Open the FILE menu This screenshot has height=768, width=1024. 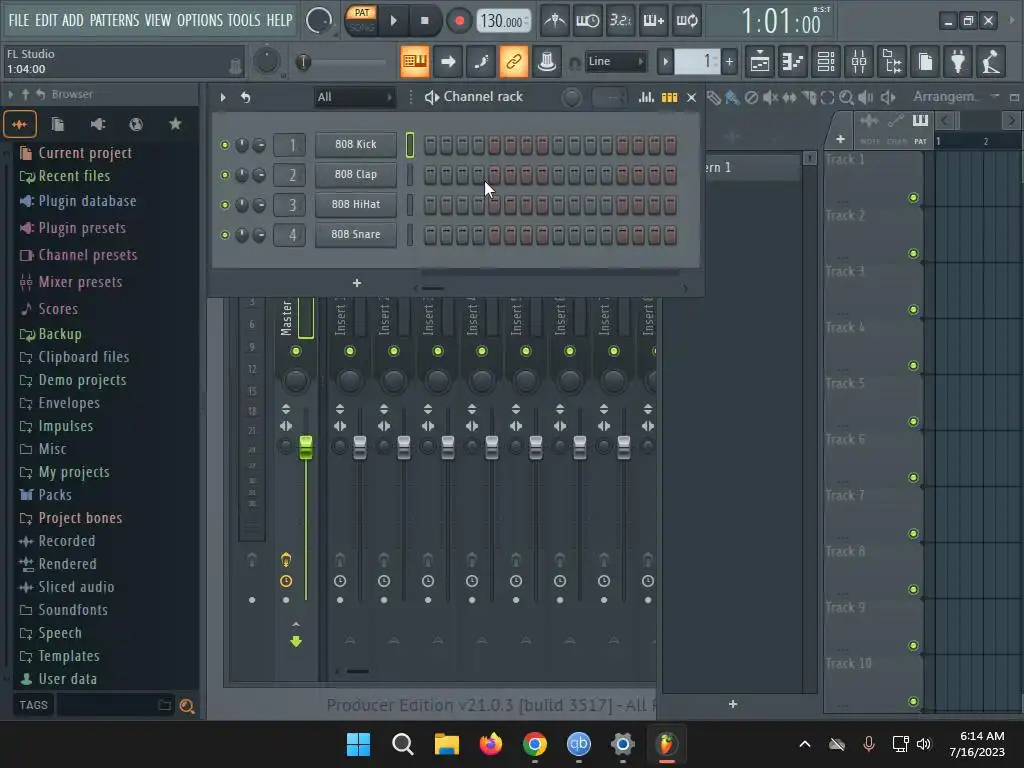point(18,20)
